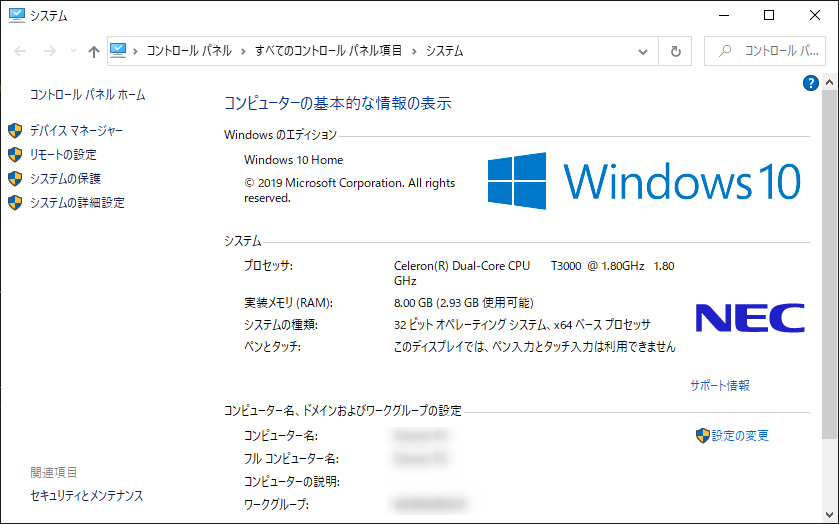Open the recent locations dropdown arrow
This screenshot has width=839, height=524.
click(73, 51)
